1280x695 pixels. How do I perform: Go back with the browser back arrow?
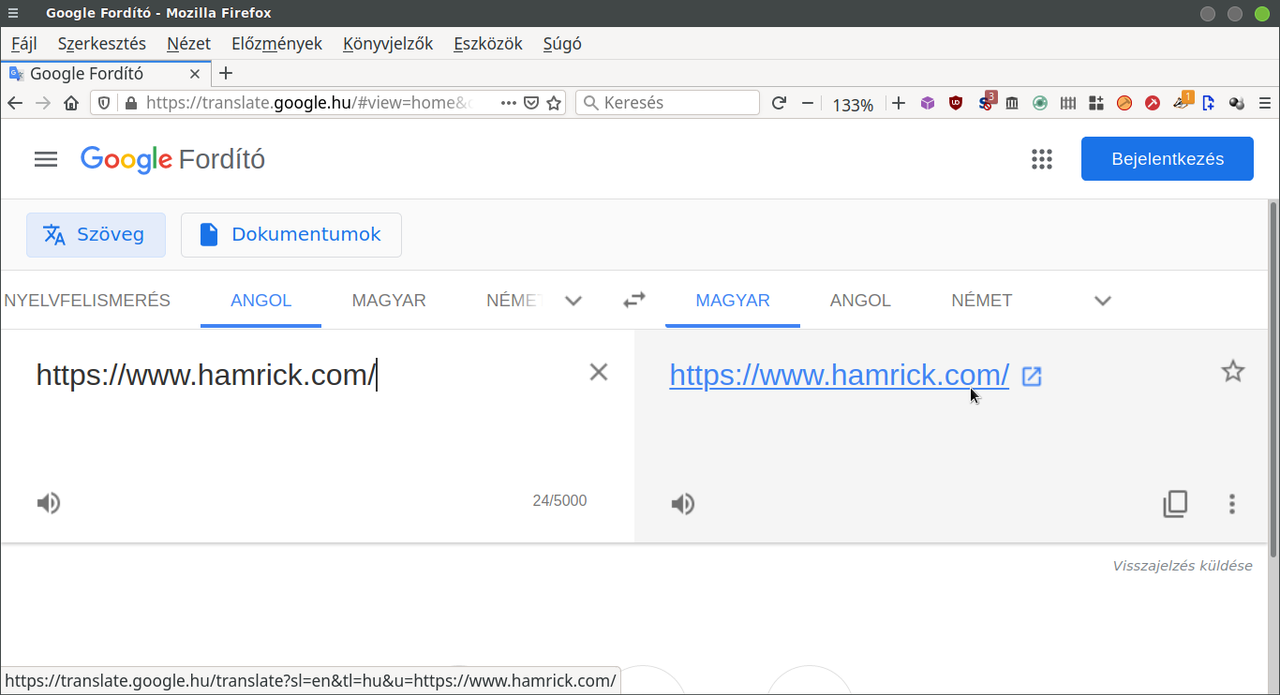coord(15,103)
